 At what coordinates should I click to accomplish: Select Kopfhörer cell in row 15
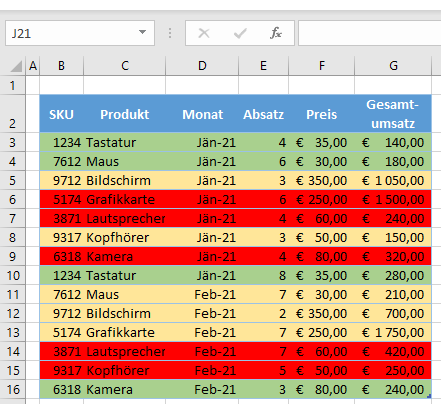coord(125,370)
